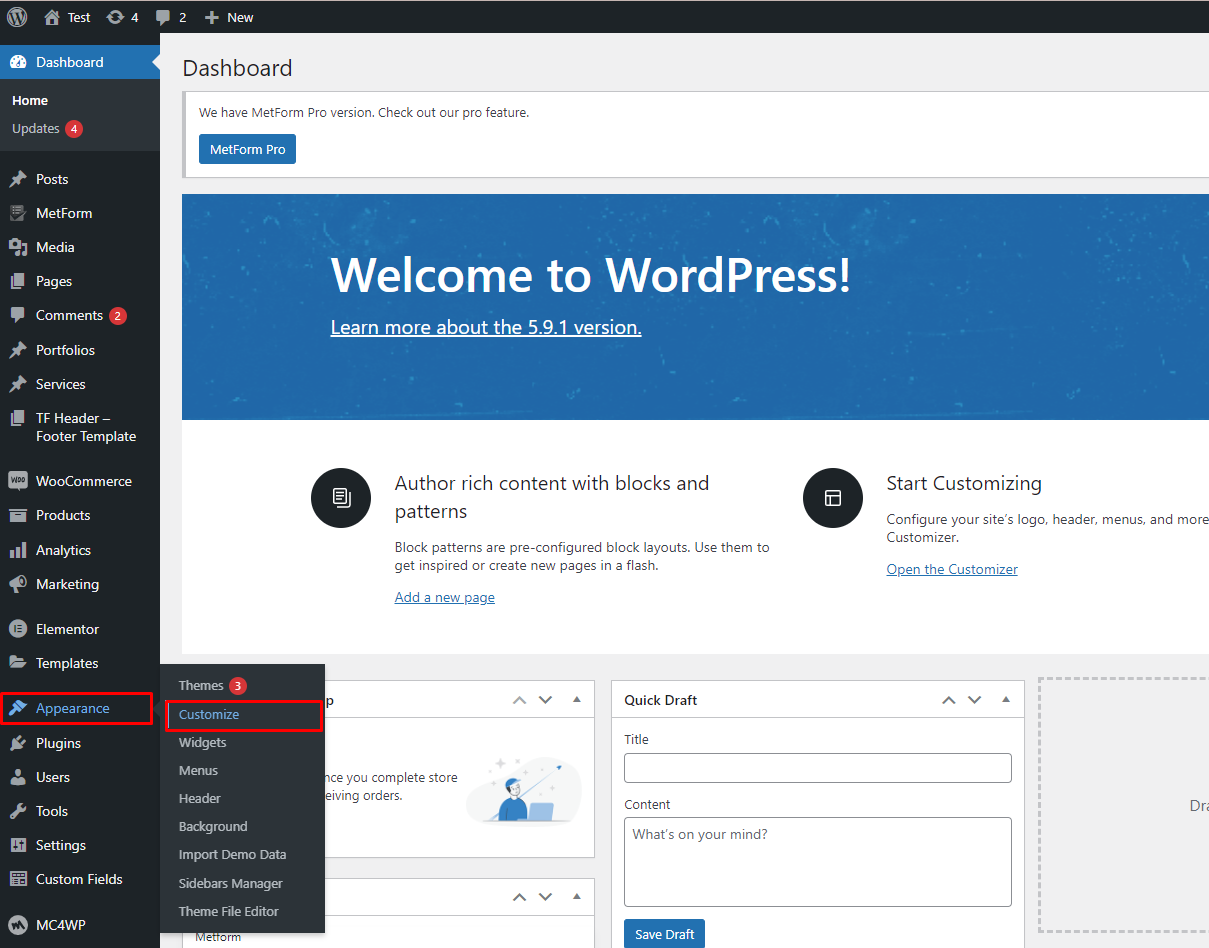The height and width of the screenshot is (948, 1209).
Task: Follow the Add a new page link
Action: [x=445, y=597]
